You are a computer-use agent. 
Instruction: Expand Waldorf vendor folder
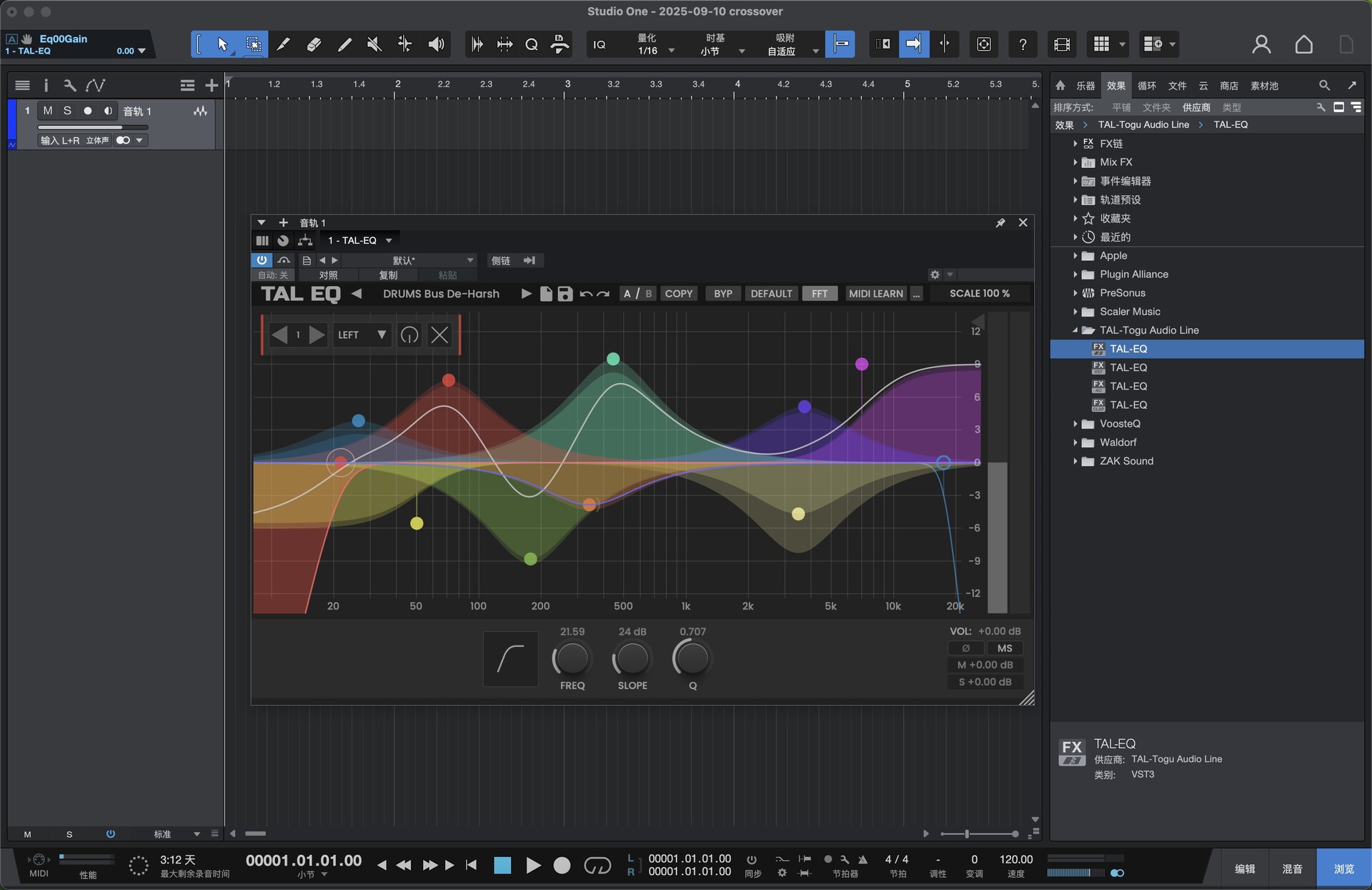pyautogui.click(x=1075, y=442)
